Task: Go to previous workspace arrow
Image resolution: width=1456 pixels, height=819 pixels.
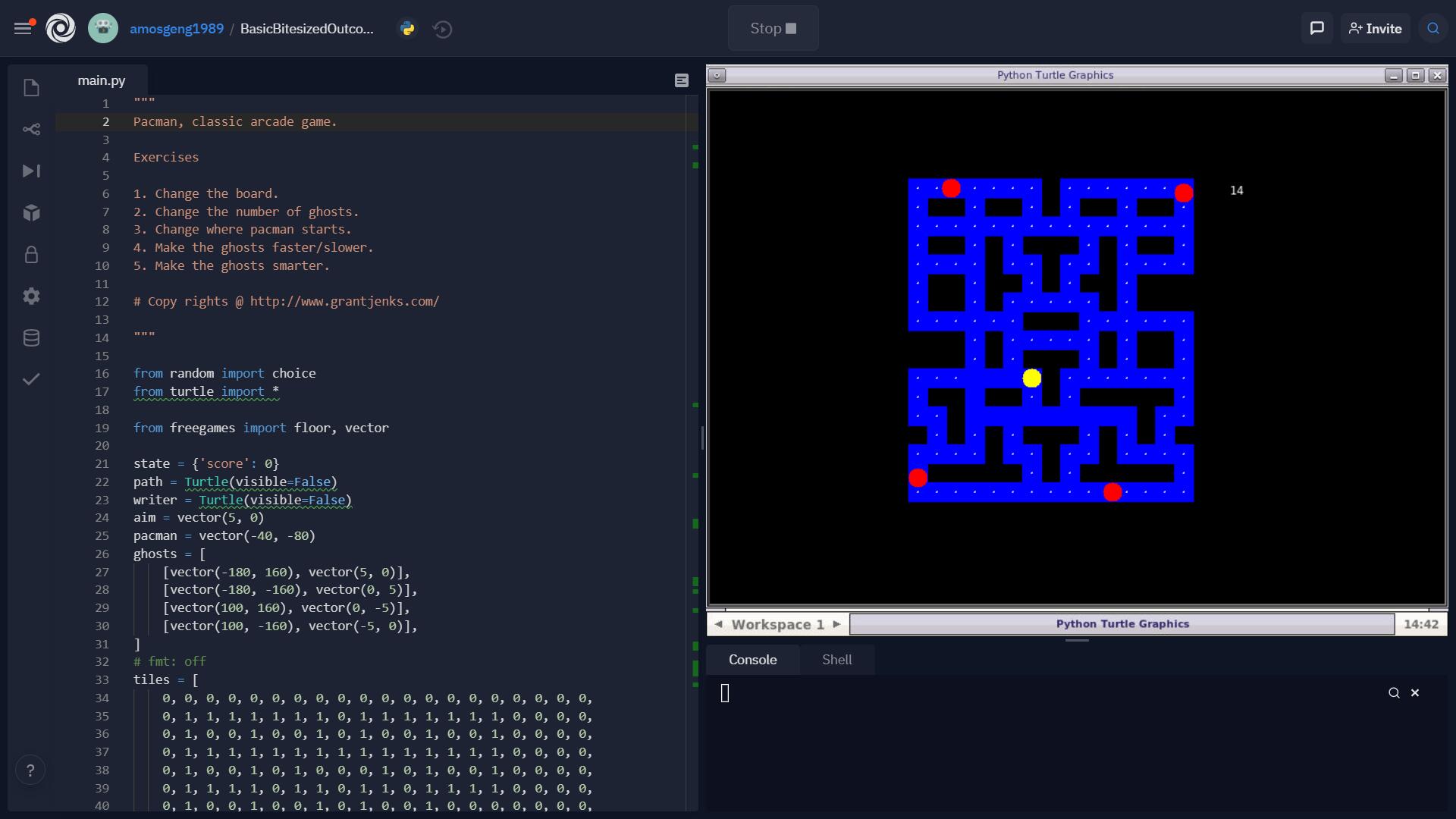Action: click(718, 624)
